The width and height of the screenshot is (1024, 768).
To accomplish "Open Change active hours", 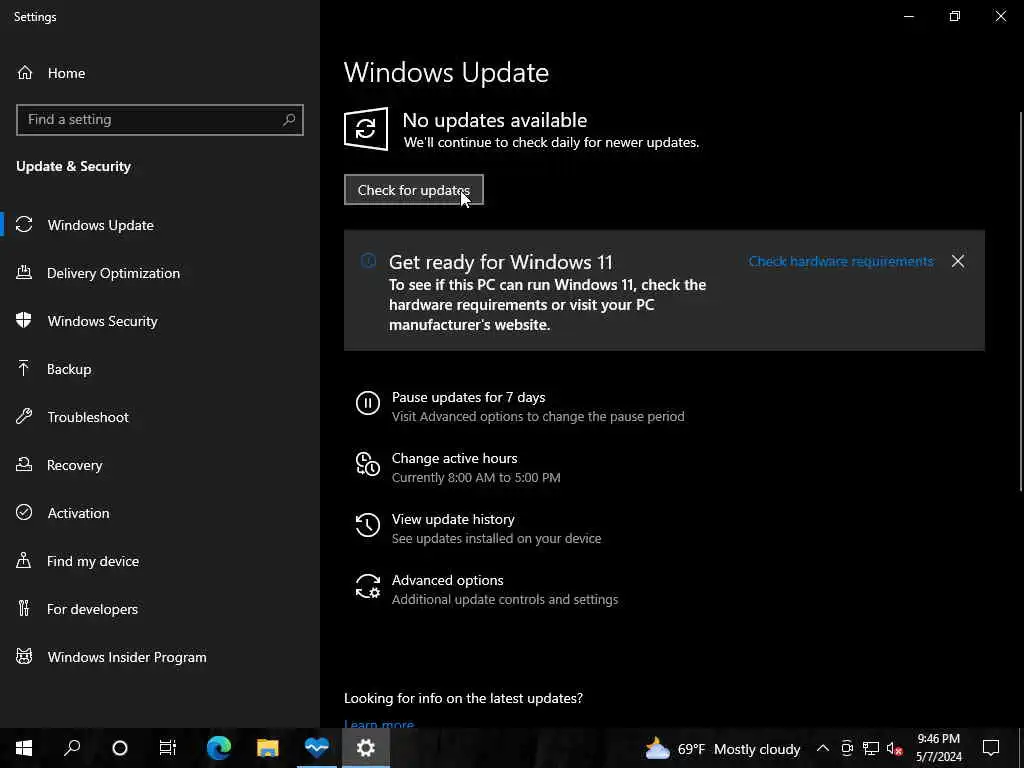I will point(455,458).
